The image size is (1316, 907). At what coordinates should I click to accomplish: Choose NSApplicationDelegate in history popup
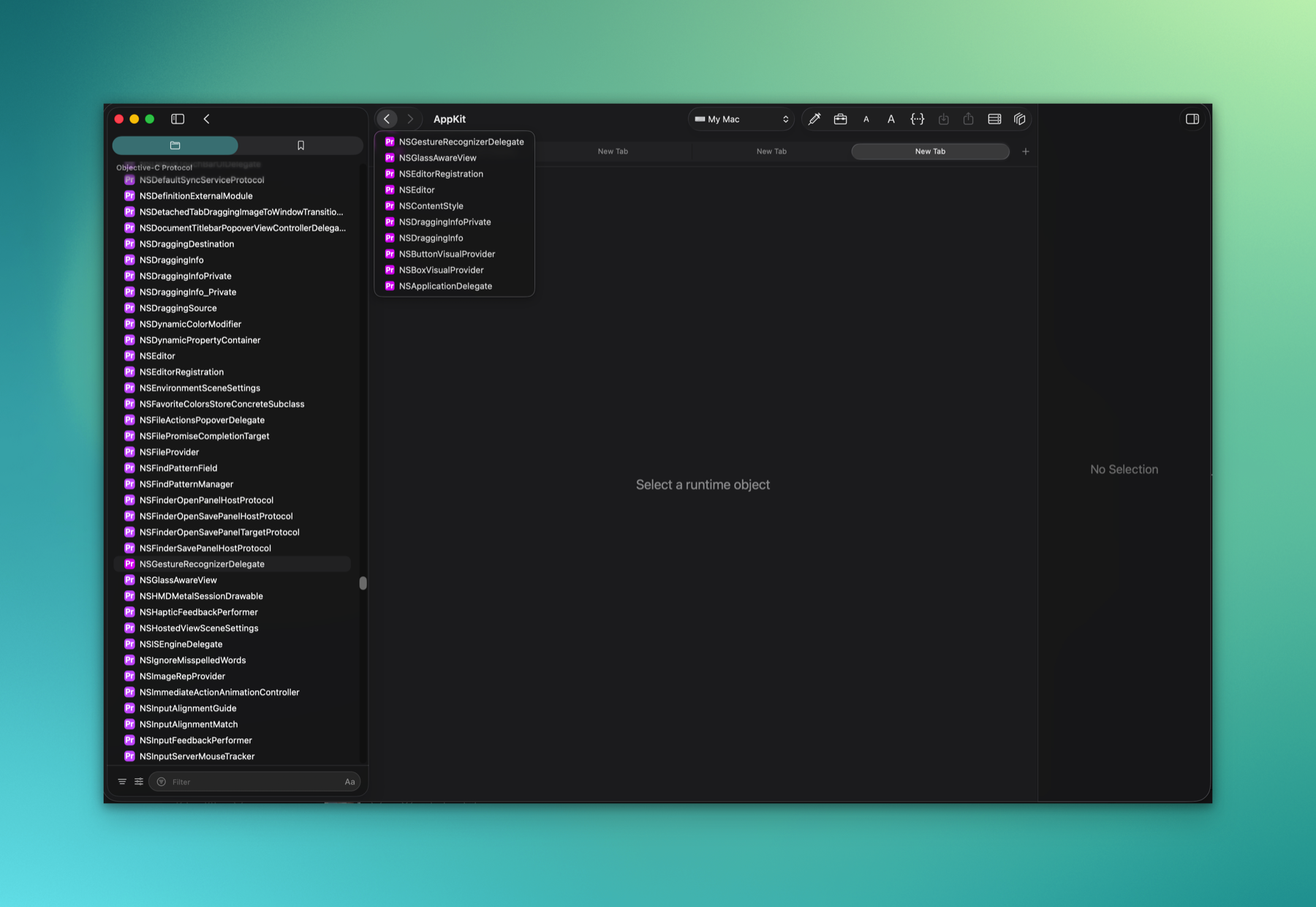pos(454,287)
